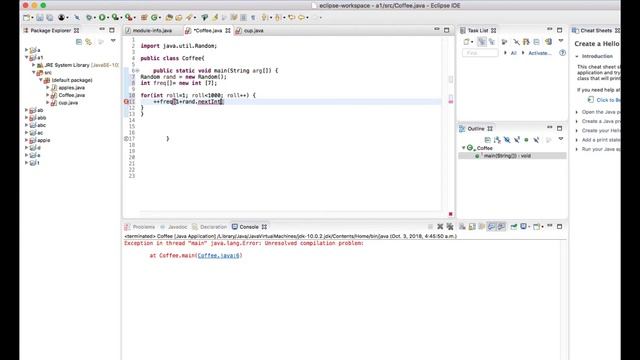Open Outline view menu triangle
640x360 pixels.
click(561, 139)
